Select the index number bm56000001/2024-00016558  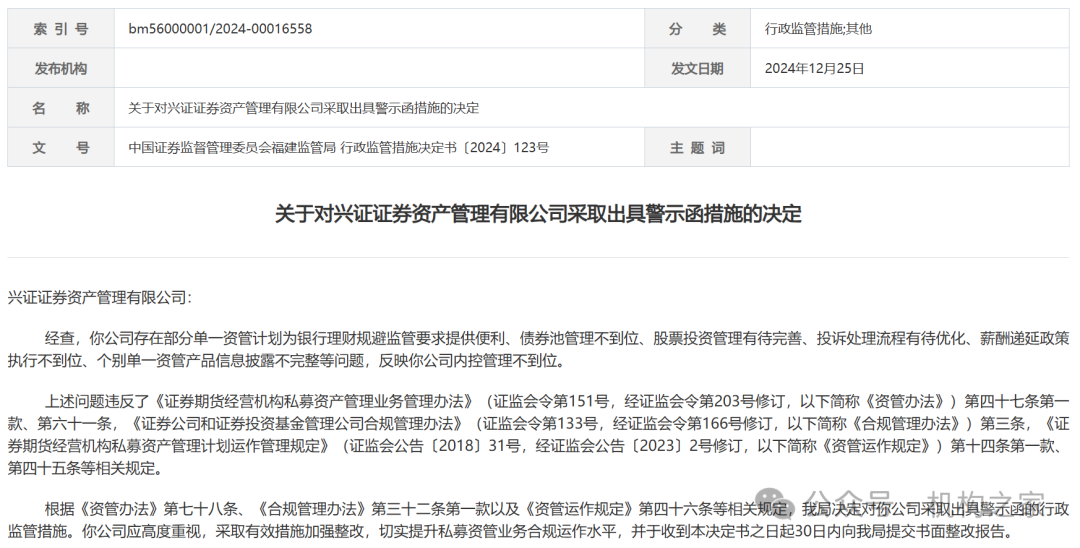click(x=220, y=29)
